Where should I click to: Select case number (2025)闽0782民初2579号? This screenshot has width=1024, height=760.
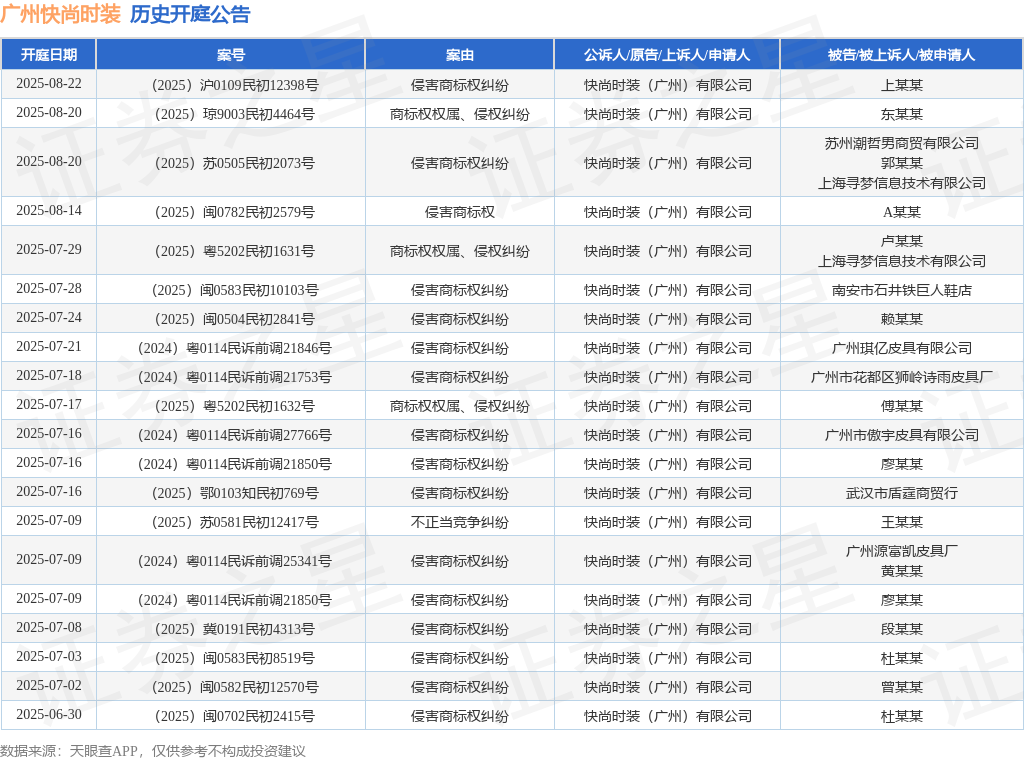235,212
